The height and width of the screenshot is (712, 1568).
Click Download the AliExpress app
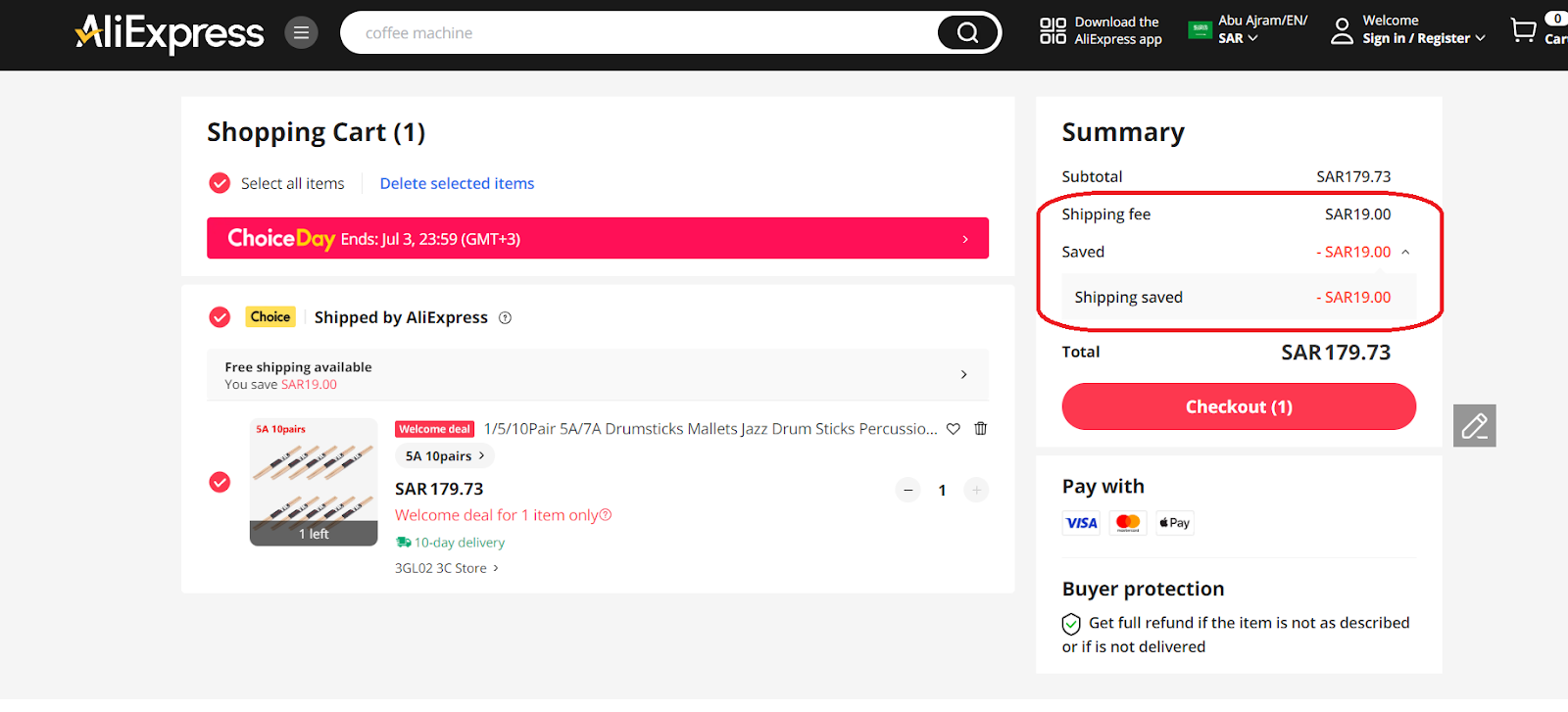pos(1117,30)
